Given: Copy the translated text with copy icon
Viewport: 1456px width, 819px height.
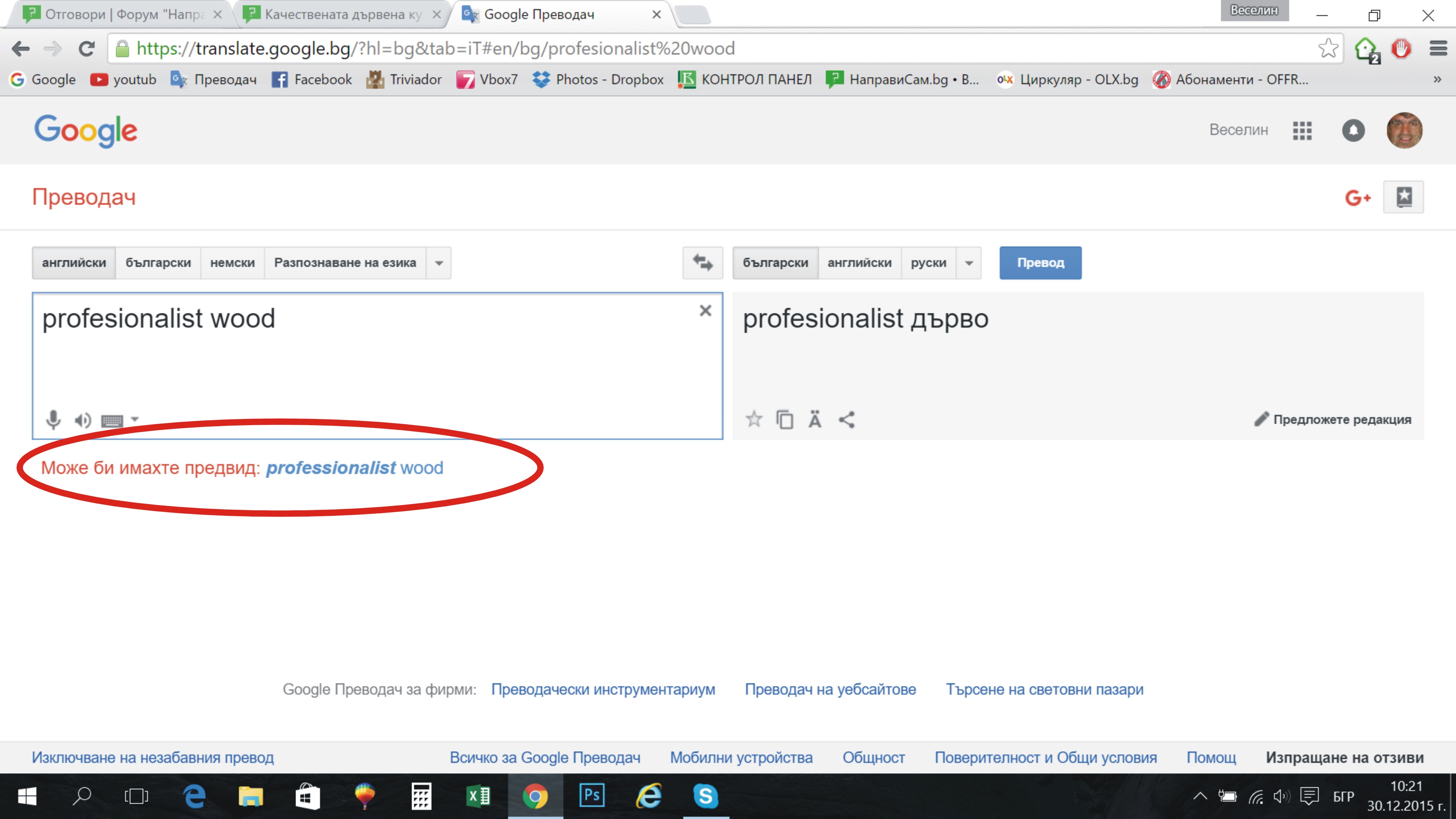Looking at the screenshot, I should (784, 419).
